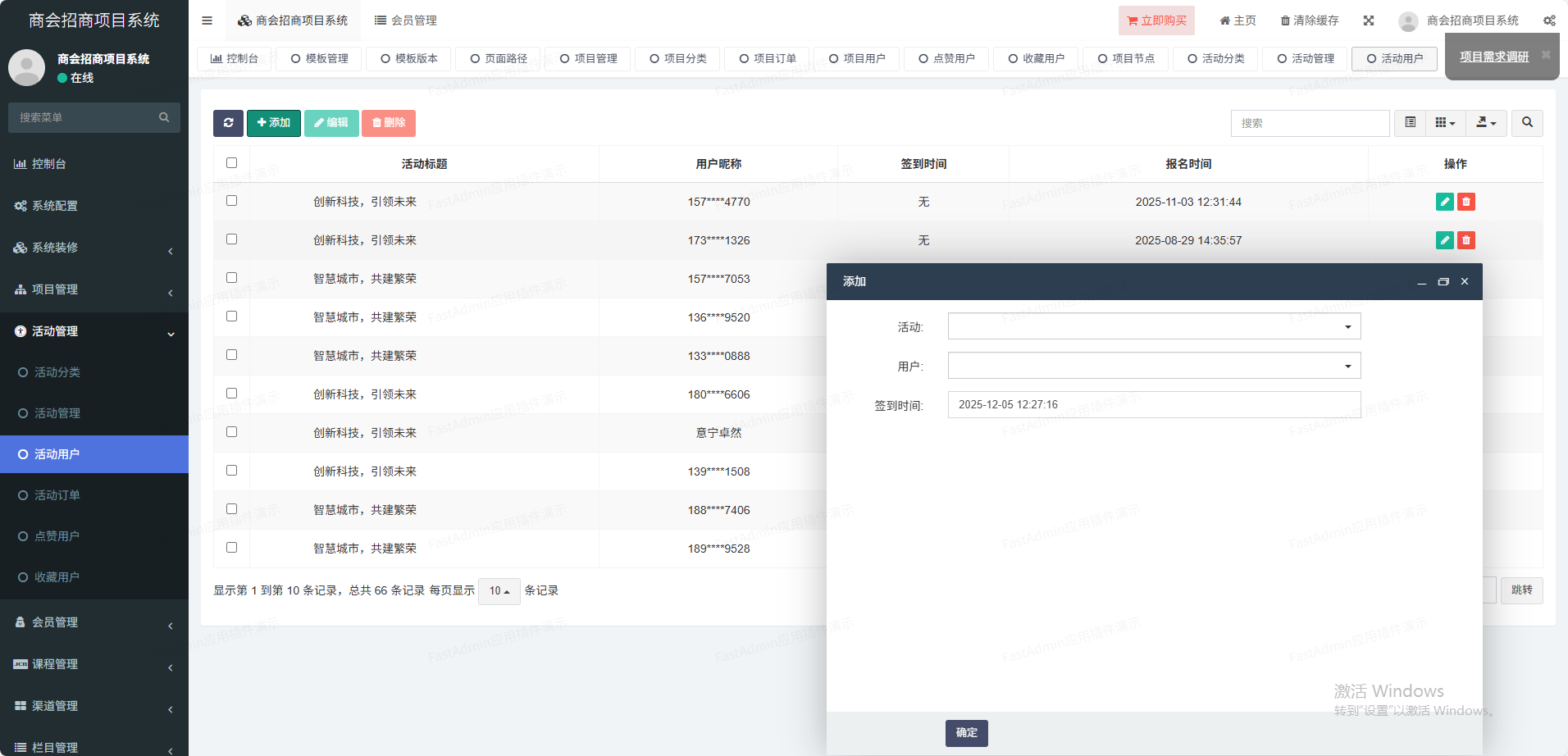Click the search magnifier button above table
Image resolution: width=1568 pixels, height=756 pixels.
1527,123
